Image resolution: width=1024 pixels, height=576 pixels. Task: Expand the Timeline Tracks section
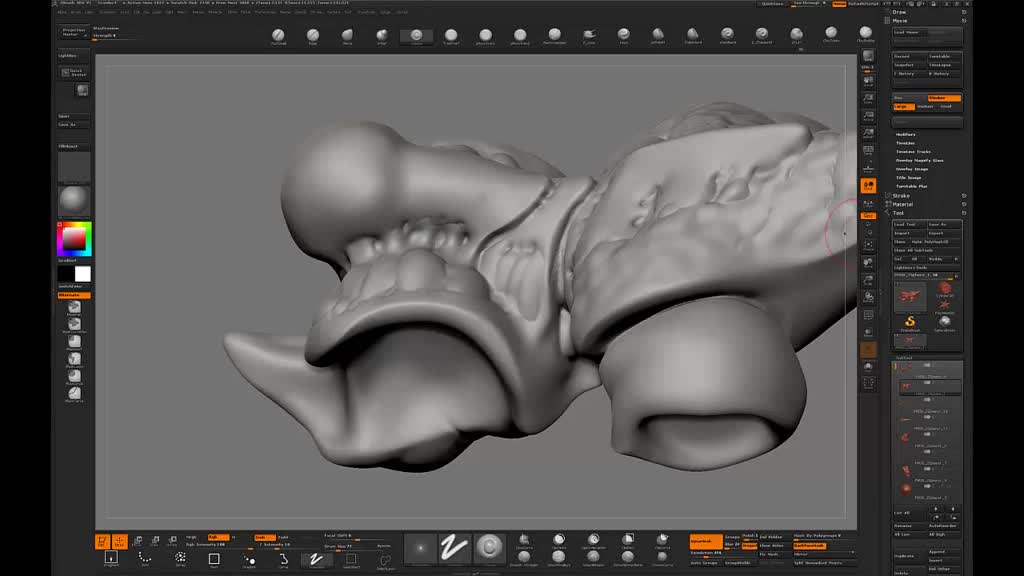(914, 152)
